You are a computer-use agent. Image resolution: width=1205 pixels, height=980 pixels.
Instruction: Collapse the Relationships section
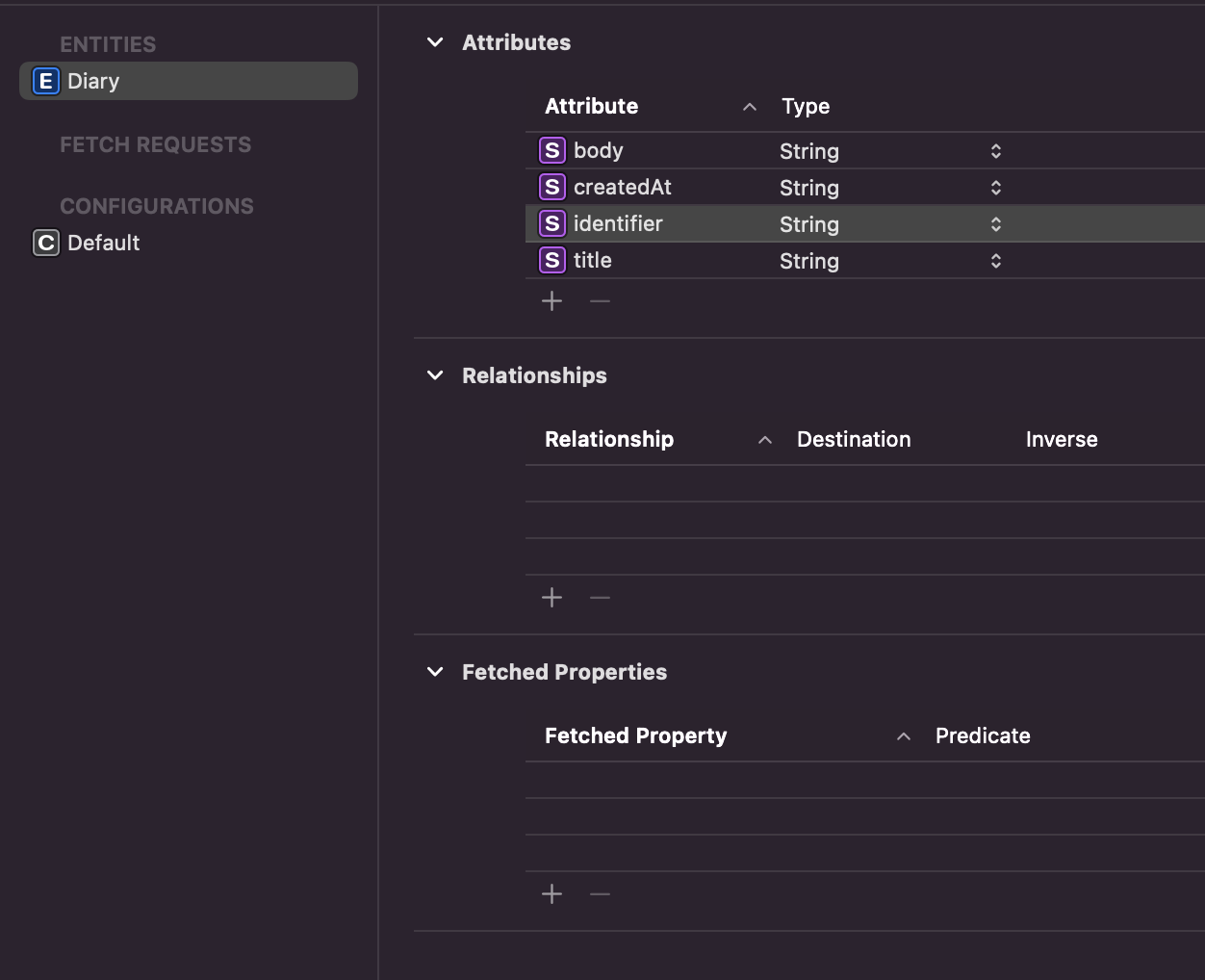[x=435, y=375]
